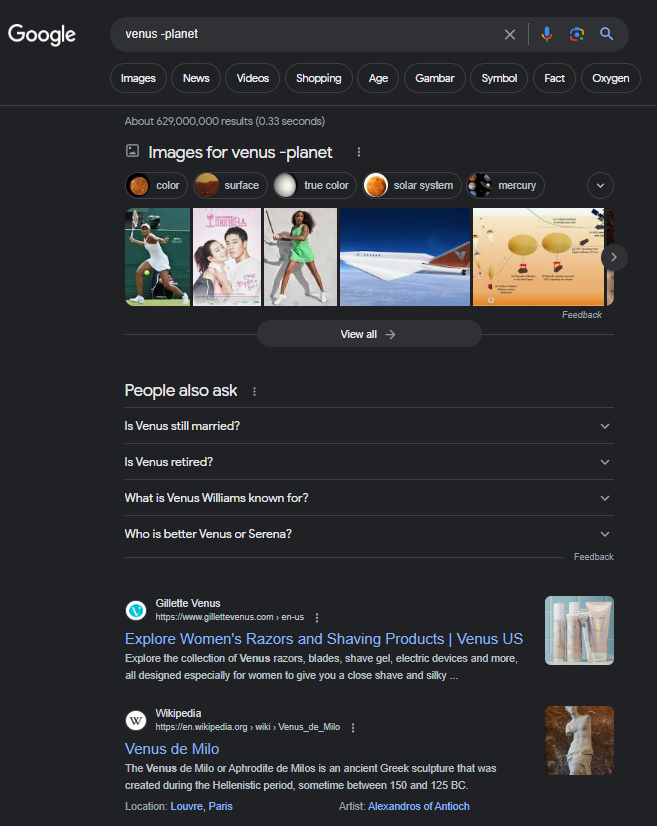Viewport: 657px width, 826px height.
Task: Click the Gillette Venus site favicon
Action: tap(136, 611)
